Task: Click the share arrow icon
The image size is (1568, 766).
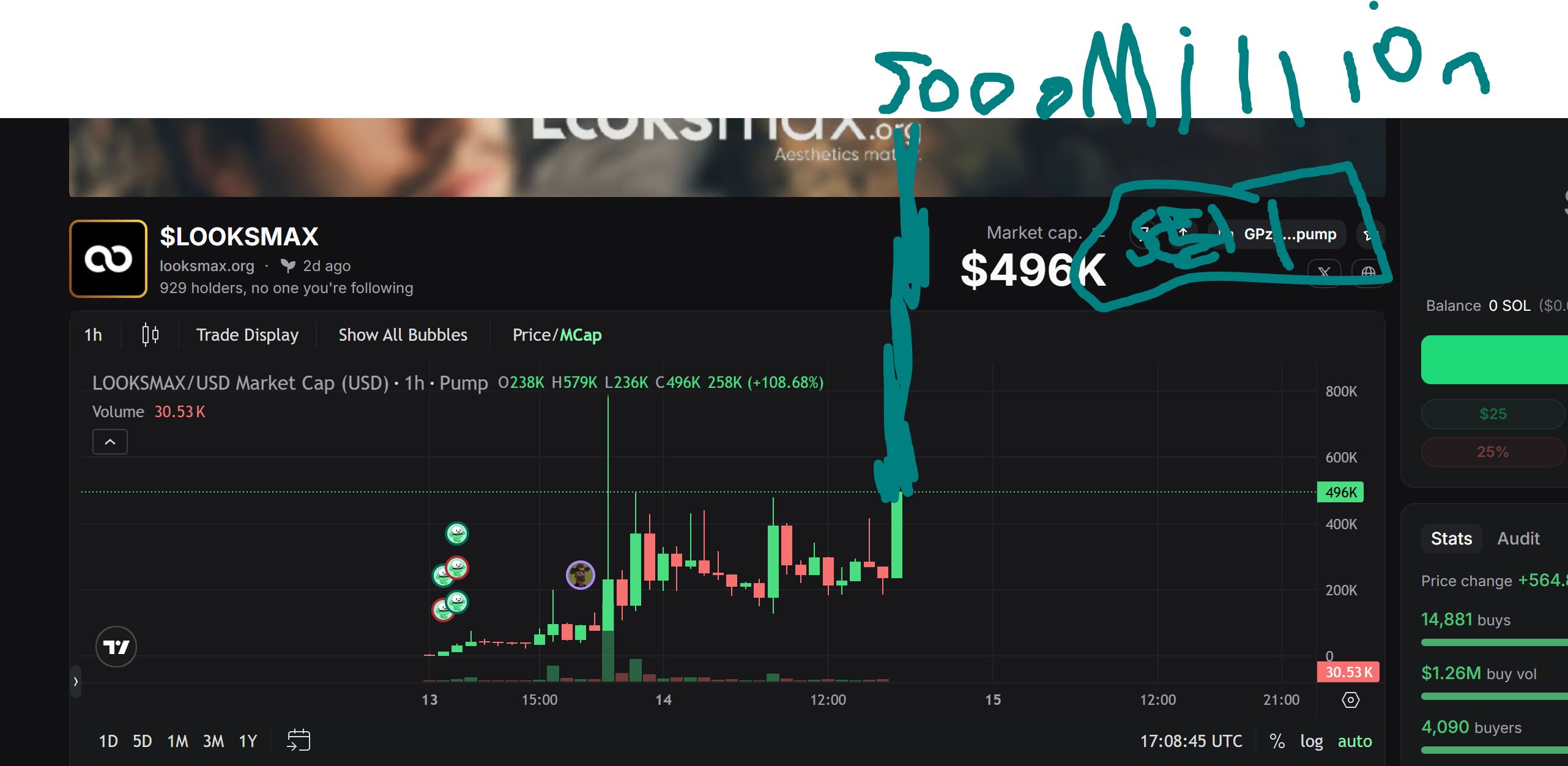Action: (x=1183, y=234)
